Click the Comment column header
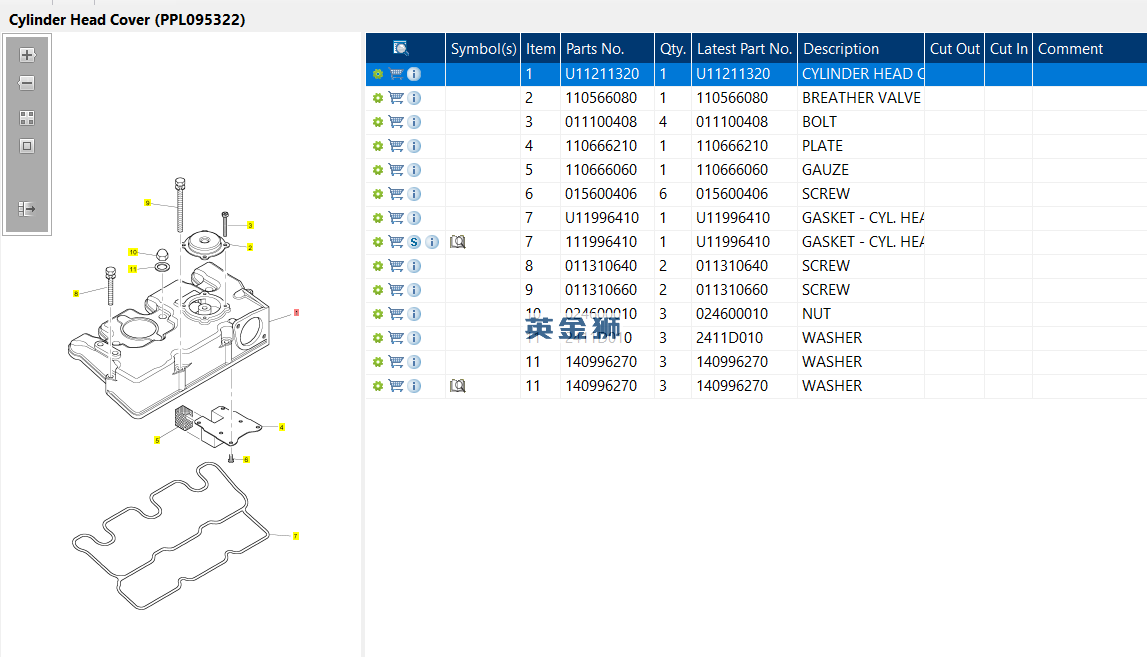1147x657 pixels. [1090, 48]
